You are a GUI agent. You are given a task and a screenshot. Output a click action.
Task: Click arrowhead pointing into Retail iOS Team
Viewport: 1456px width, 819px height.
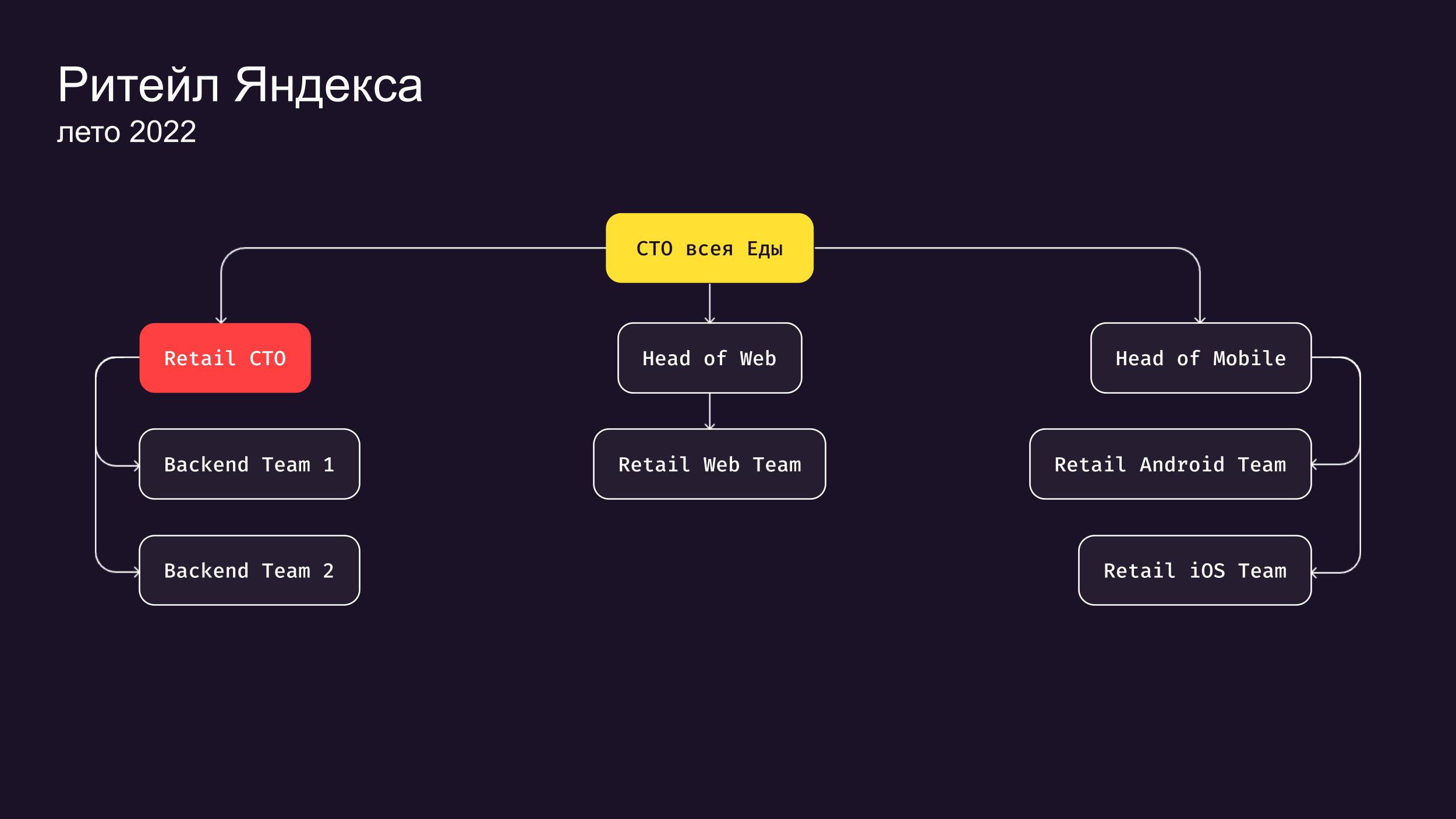(x=1315, y=573)
